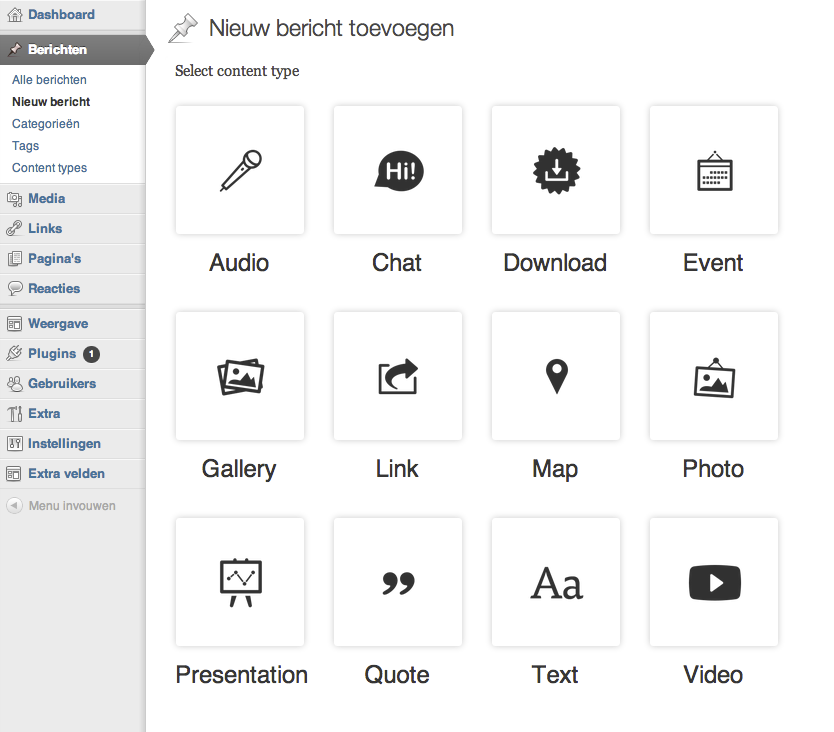Choose the Gallery stacked photos icon
The image size is (834, 732).
pyautogui.click(x=240, y=376)
